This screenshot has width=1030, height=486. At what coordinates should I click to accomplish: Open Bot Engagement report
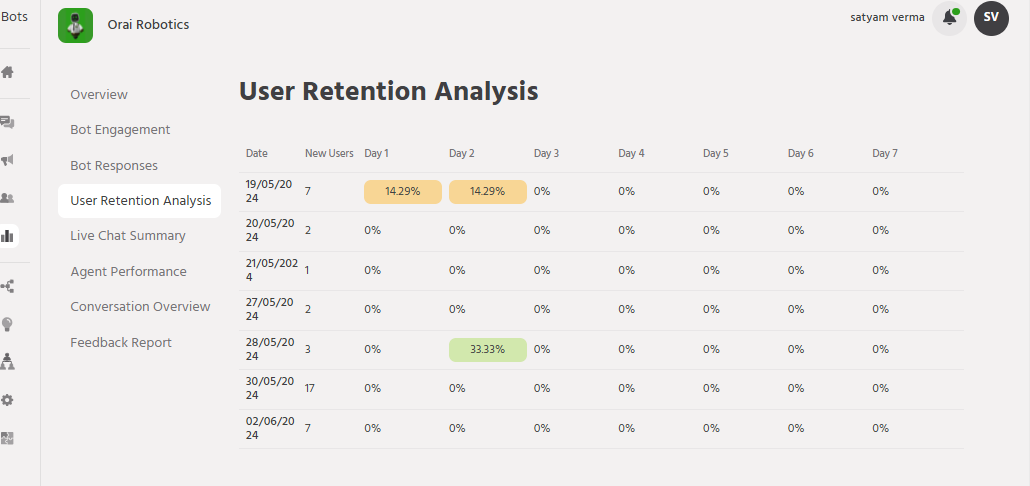[x=120, y=130]
